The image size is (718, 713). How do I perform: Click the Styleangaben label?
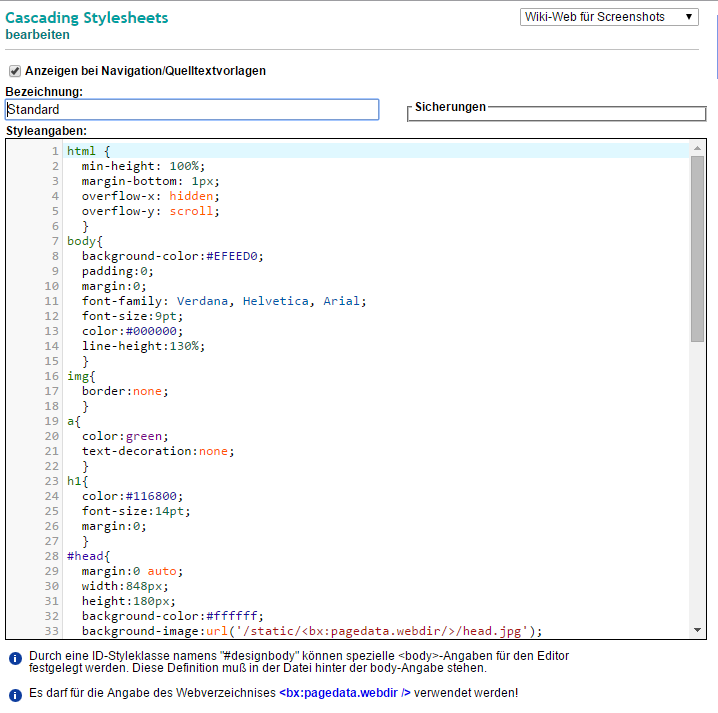tap(46, 131)
